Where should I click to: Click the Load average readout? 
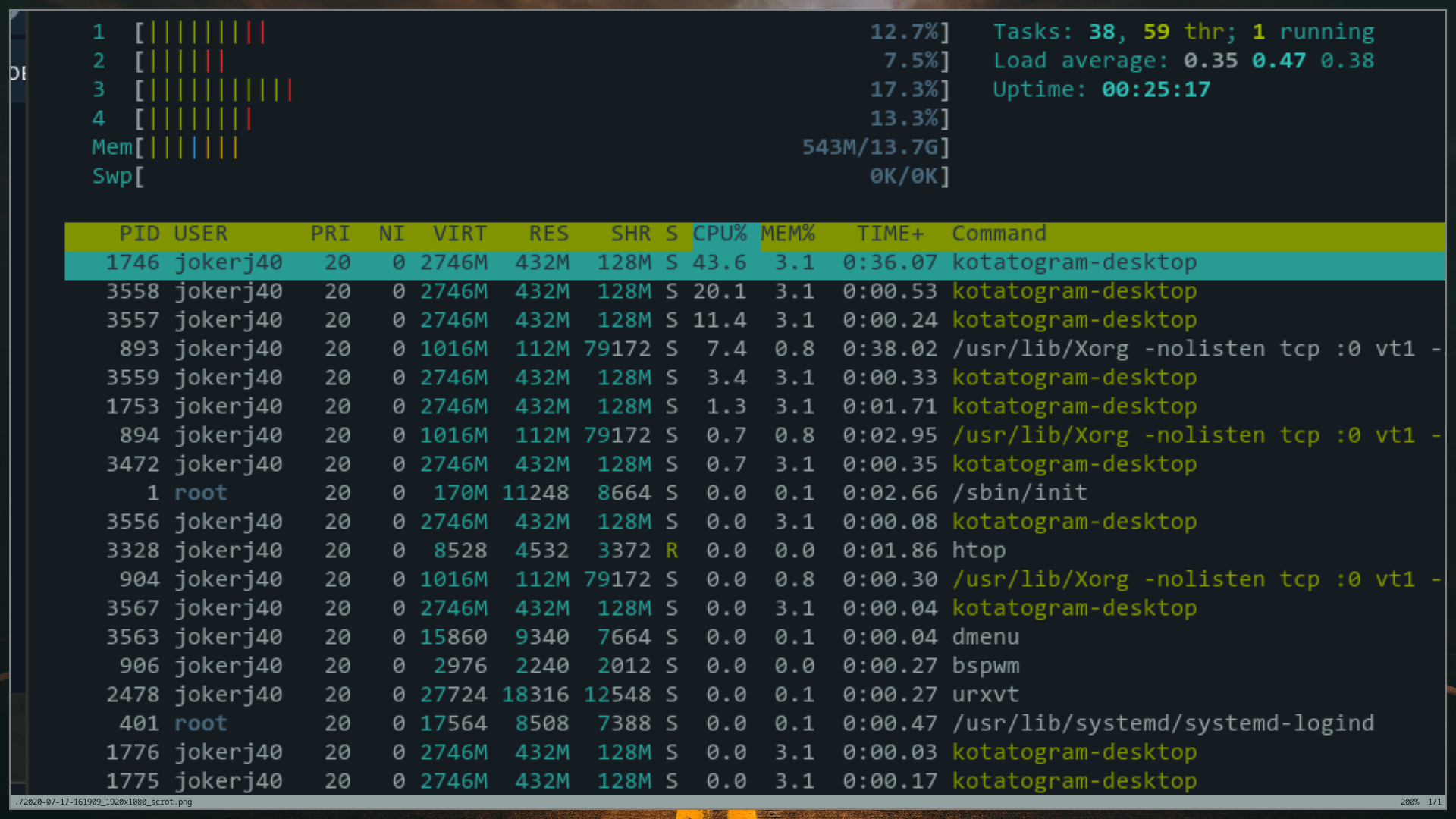(x=1183, y=61)
